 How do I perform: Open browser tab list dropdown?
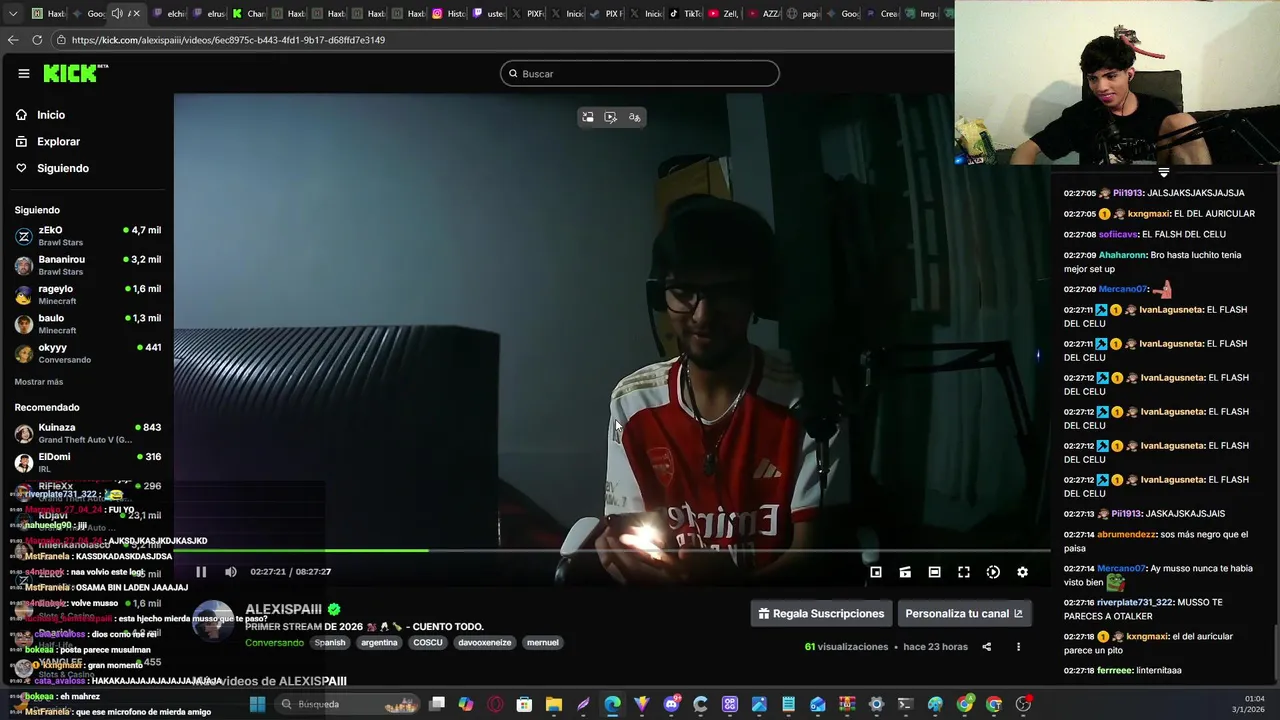tap(13, 14)
